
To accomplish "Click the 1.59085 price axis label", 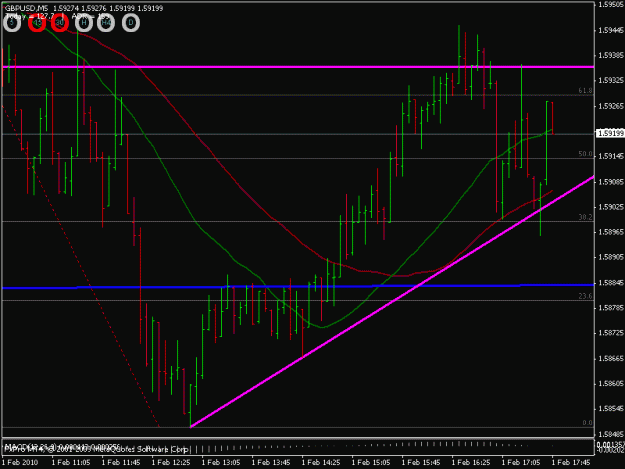I will [611, 182].
